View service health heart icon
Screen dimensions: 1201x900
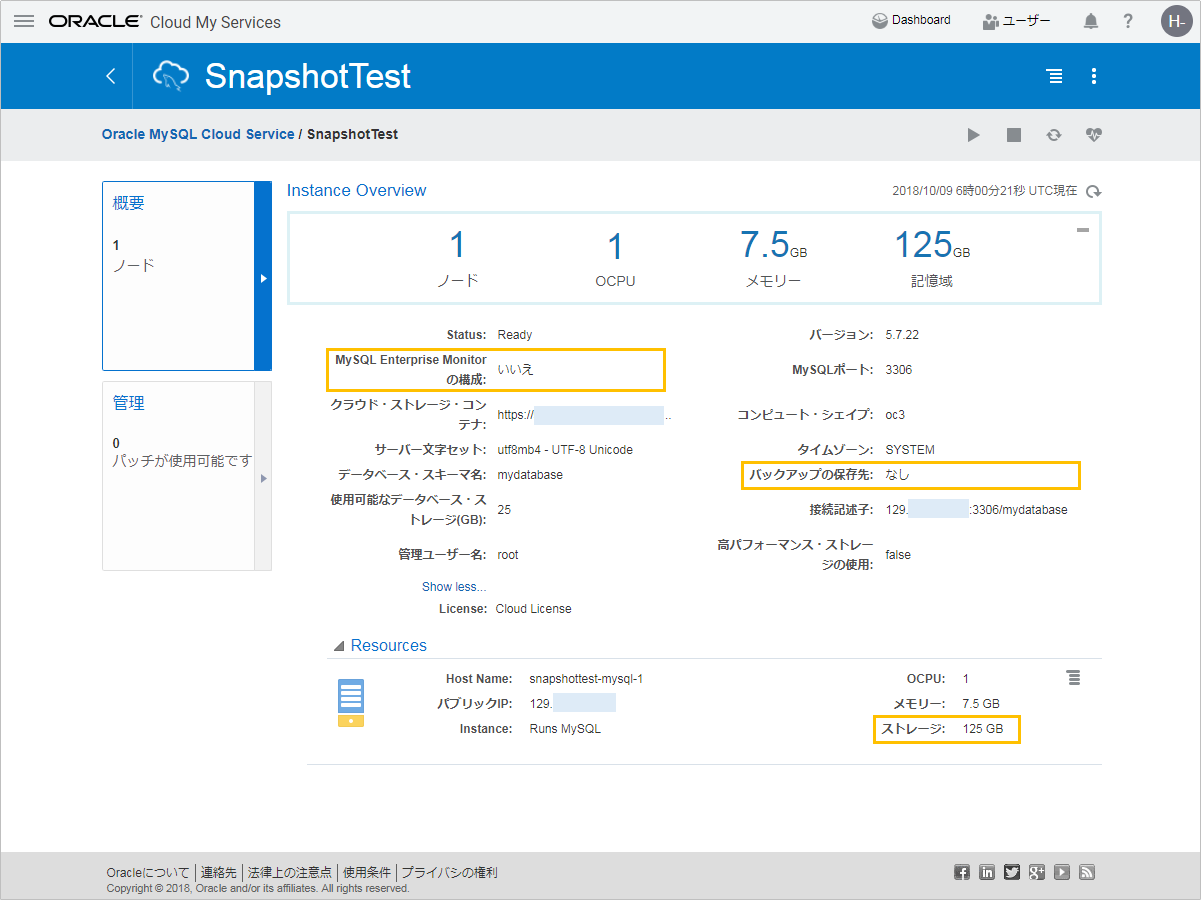pos(1093,134)
